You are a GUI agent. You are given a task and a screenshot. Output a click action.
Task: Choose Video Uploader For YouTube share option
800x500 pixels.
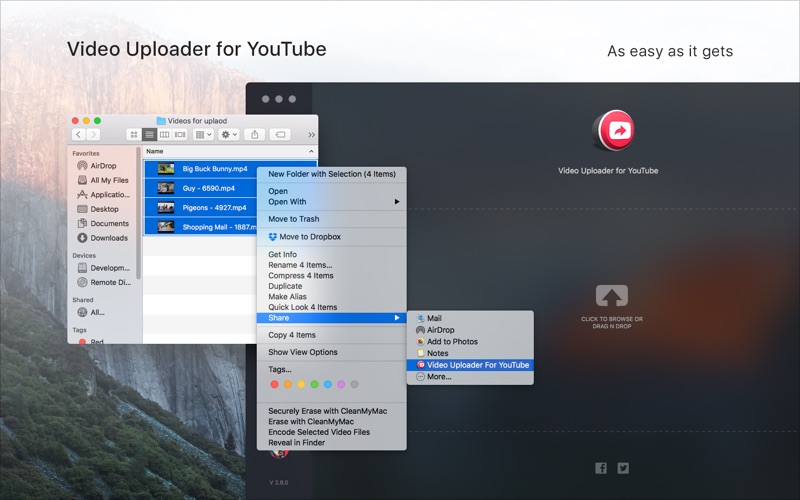[470, 365]
